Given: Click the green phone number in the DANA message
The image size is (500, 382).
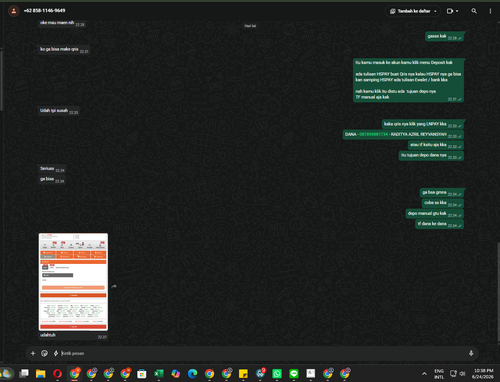Looking at the screenshot, I should [x=374, y=134].
